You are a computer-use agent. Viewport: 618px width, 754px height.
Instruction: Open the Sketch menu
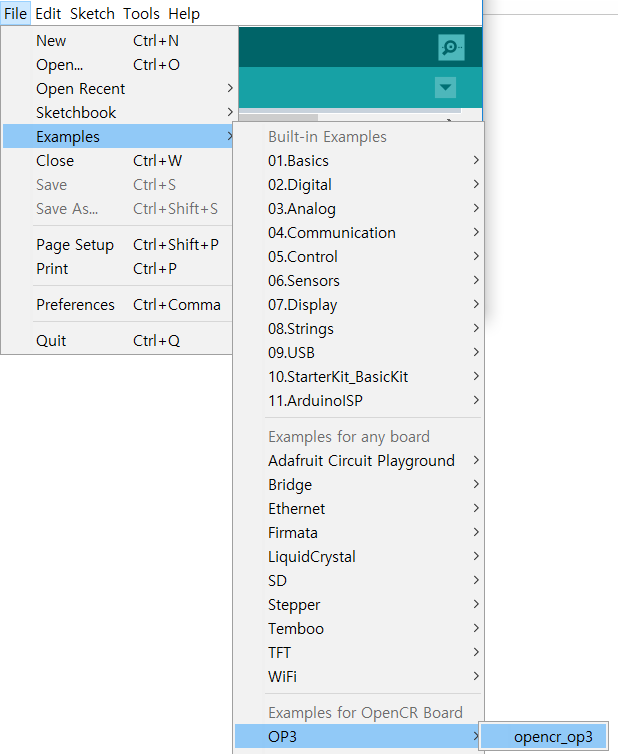(92, 13)
